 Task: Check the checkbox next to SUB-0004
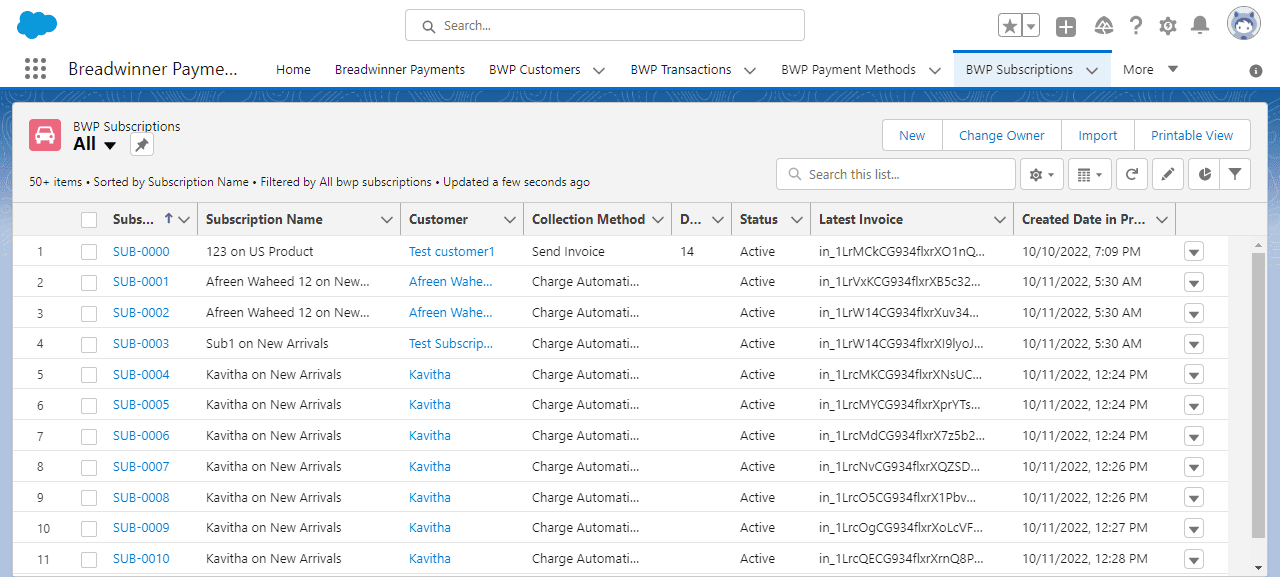pos(87,374)
